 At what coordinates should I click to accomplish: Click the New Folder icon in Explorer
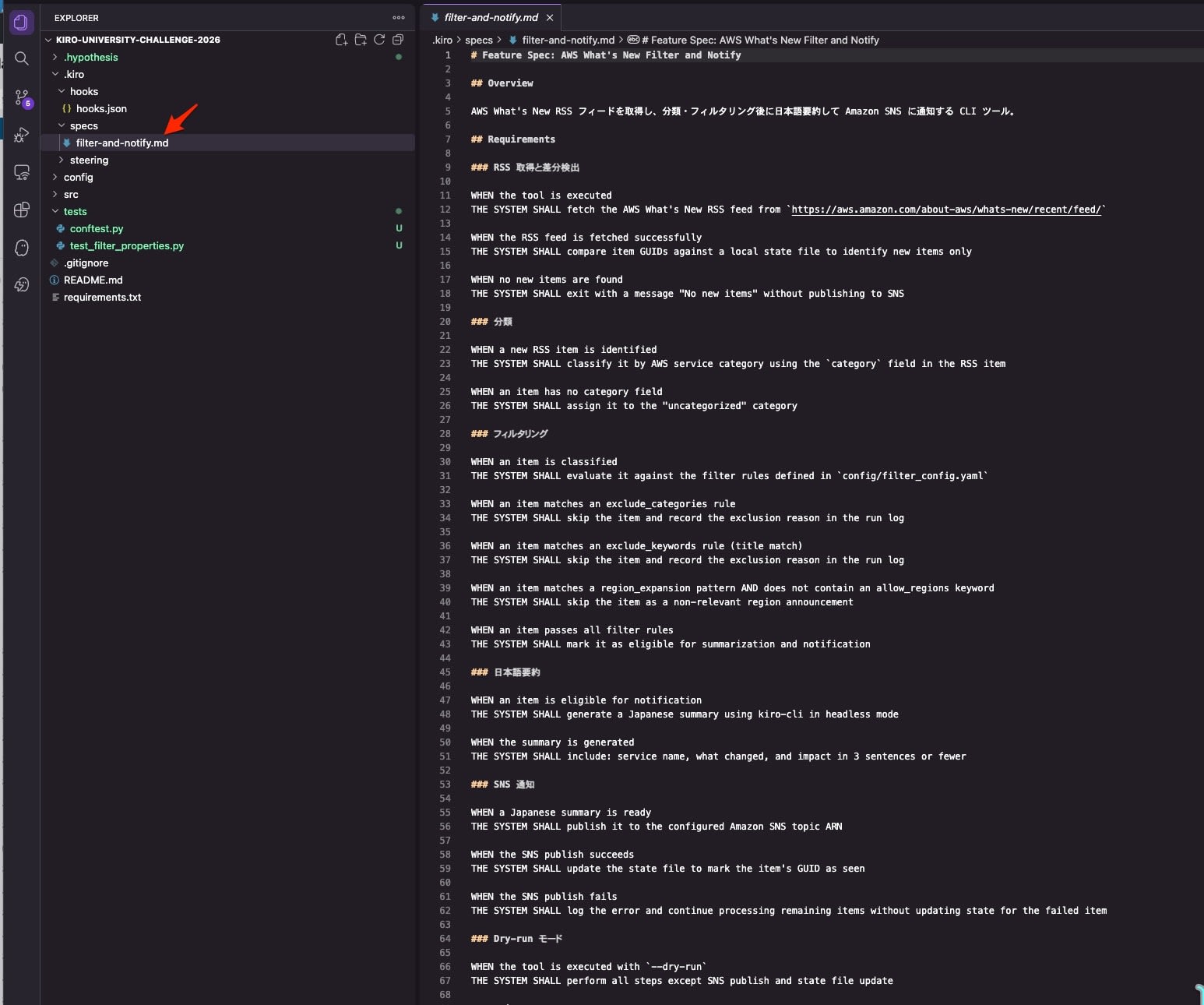[x=361, y=40]
